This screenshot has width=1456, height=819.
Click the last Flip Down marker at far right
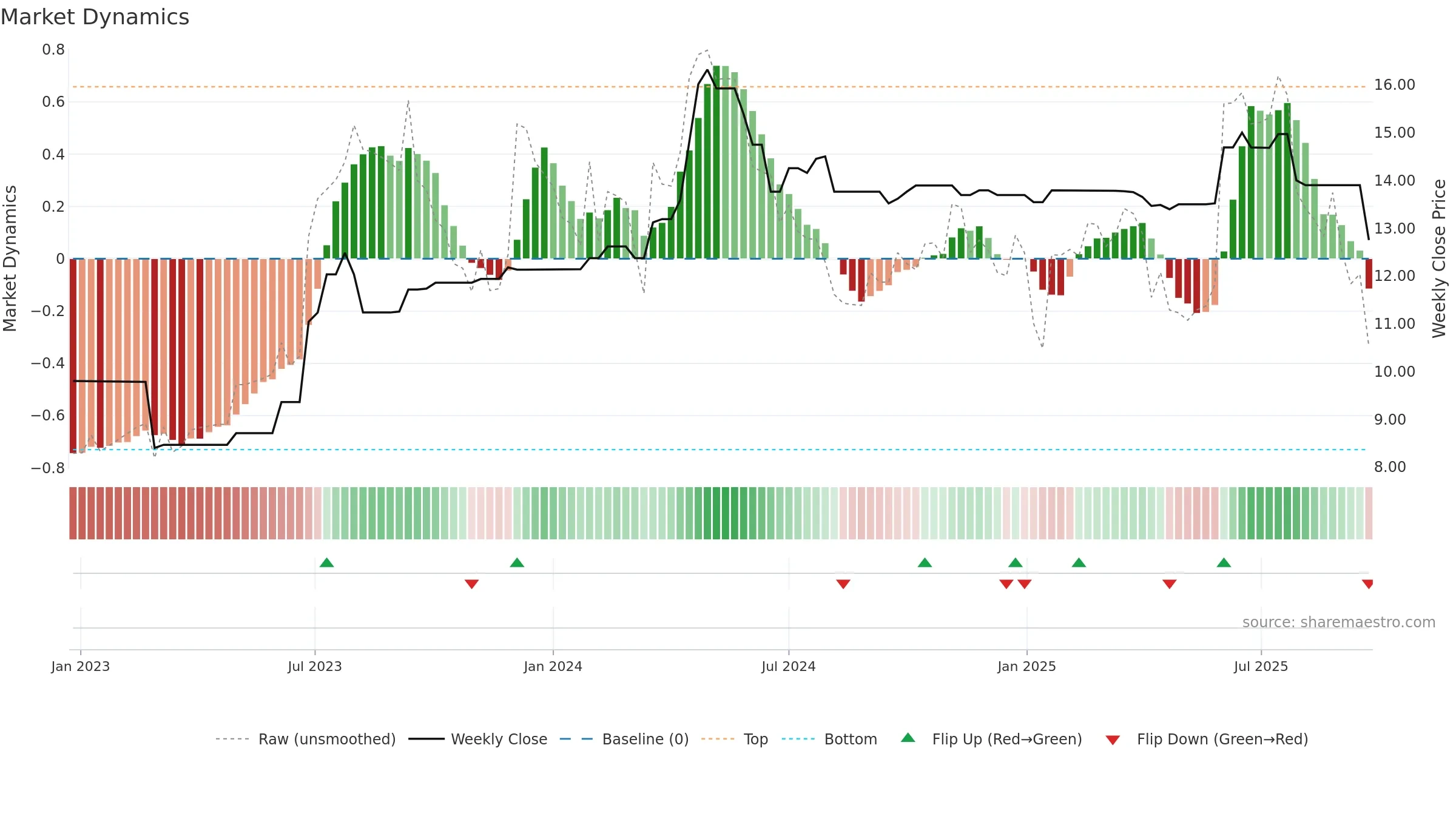point(1367,584)
